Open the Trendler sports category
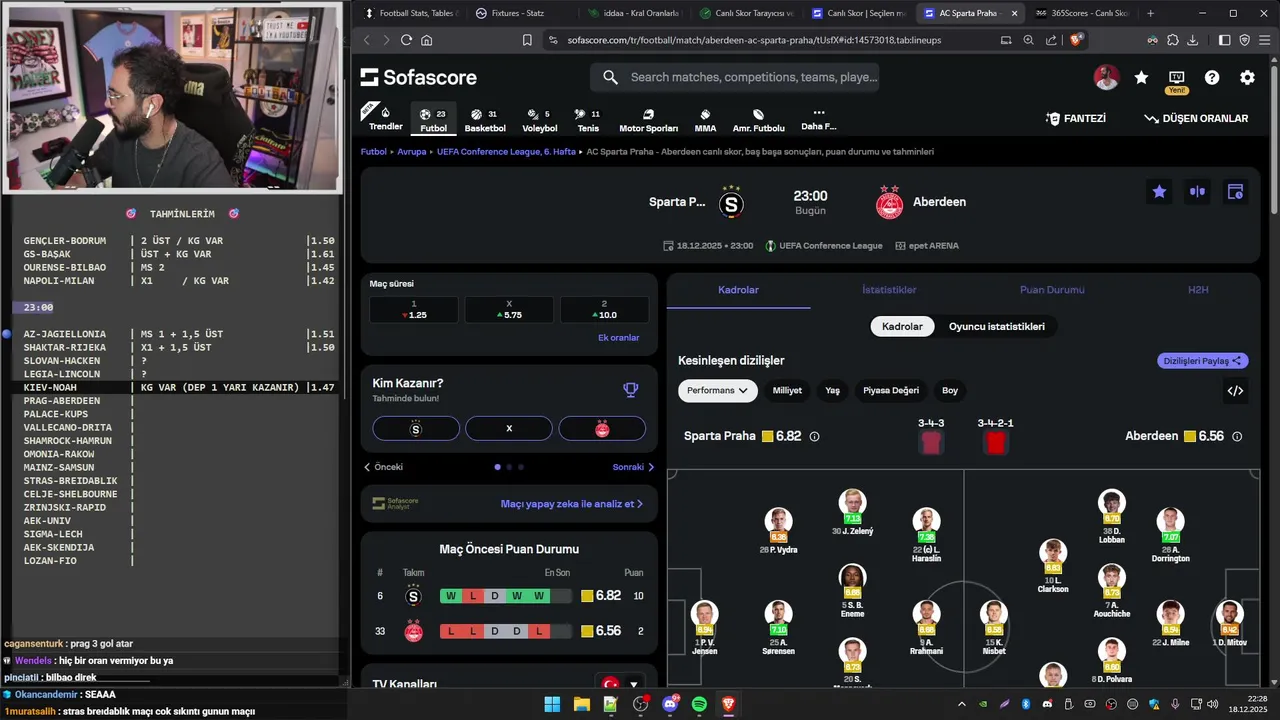The image size is (1280, 720). tap(386, 118)
